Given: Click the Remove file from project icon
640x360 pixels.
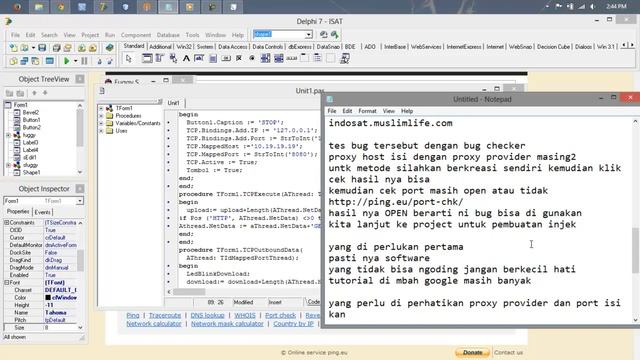Looking at the screenshot, I should [93, 48].
